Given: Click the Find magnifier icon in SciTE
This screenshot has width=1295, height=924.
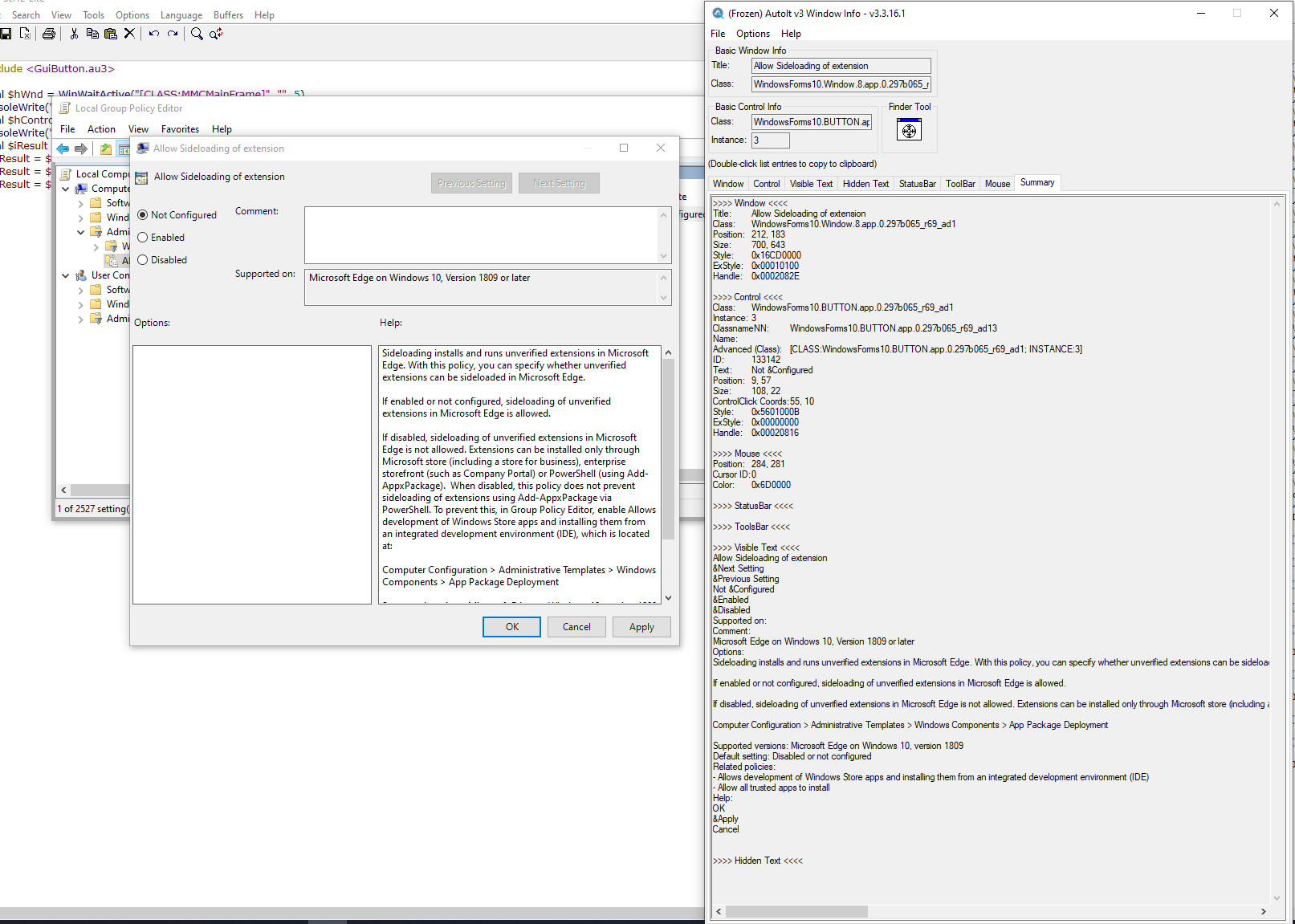Looking at the screenshot, I should coord(197,34).
